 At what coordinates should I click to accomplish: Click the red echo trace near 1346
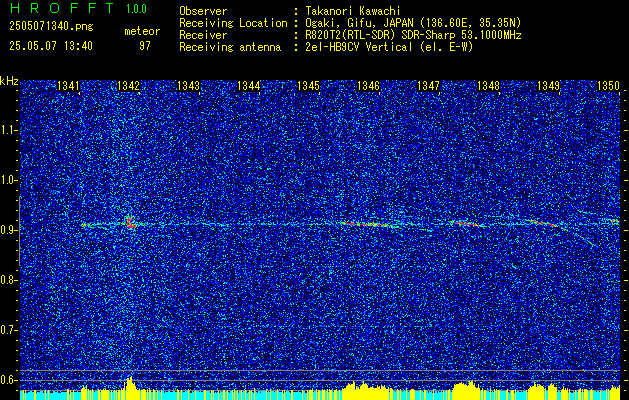(365, 224)
